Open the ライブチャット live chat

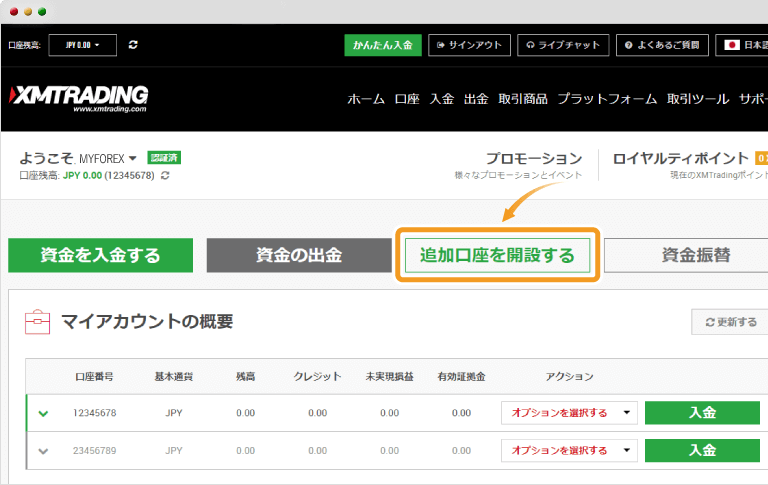pyautogui.click(x=563, y=45)
